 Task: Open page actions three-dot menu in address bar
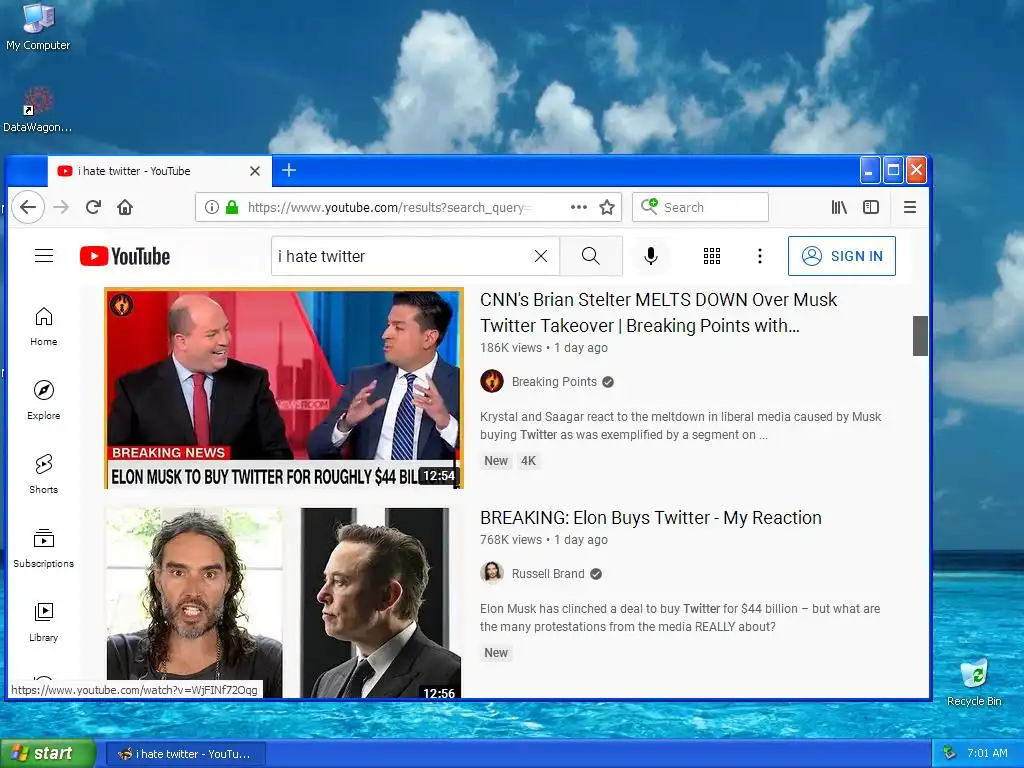[x=579, y=207]
